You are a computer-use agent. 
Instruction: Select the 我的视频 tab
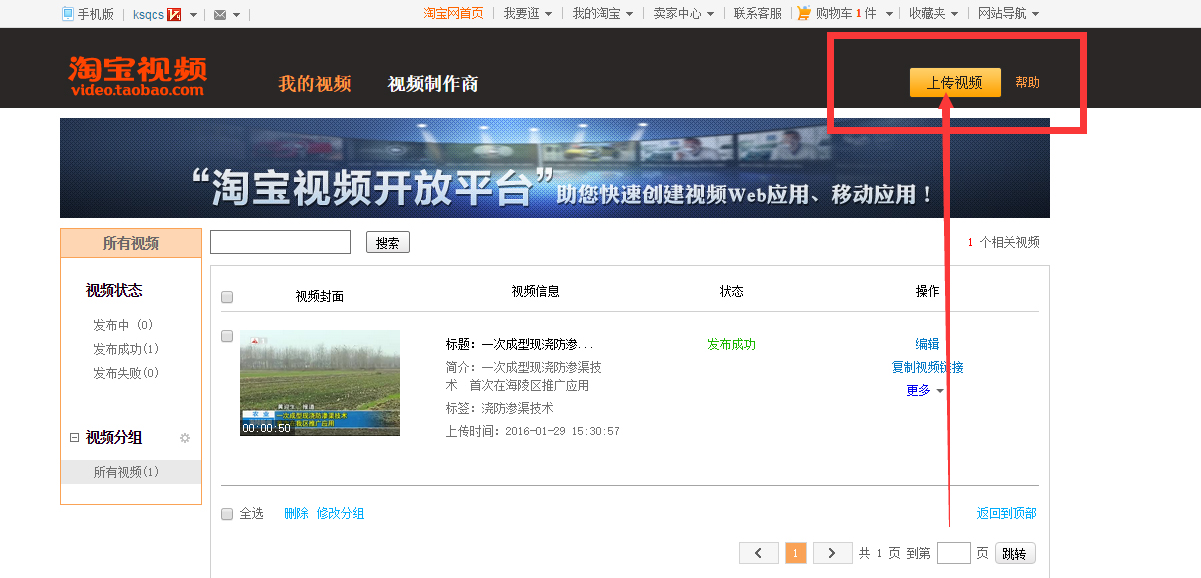point(315,84)
